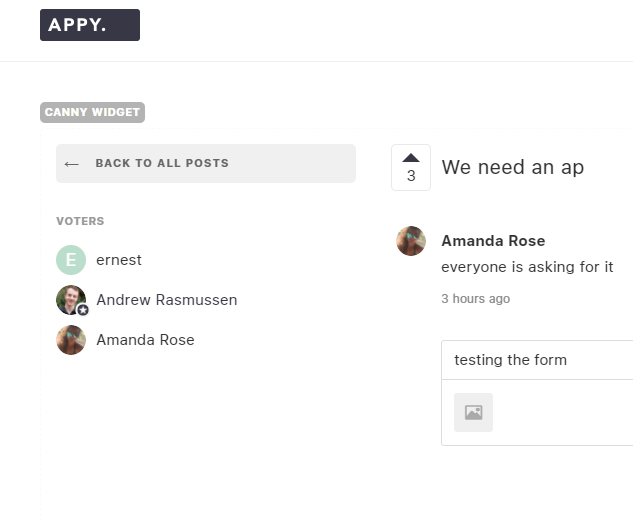633x522 pixels.
Task: Click Amanda Rose's avatar in voters list
Action: click(71, 340)
